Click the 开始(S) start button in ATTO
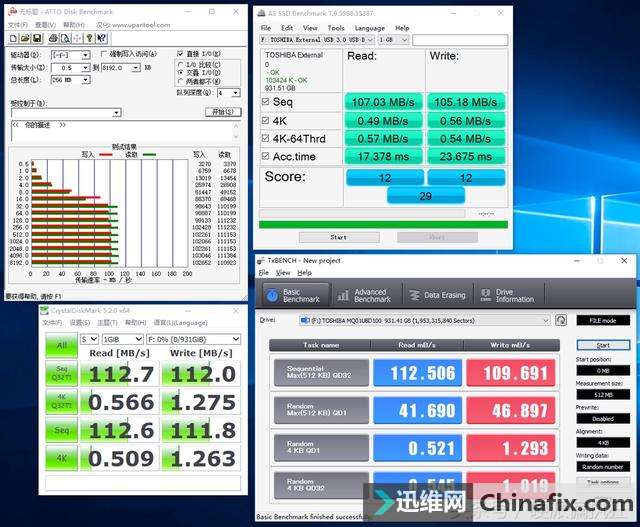The width and height of the screenshot is (640, 527). tap(223, 112)
